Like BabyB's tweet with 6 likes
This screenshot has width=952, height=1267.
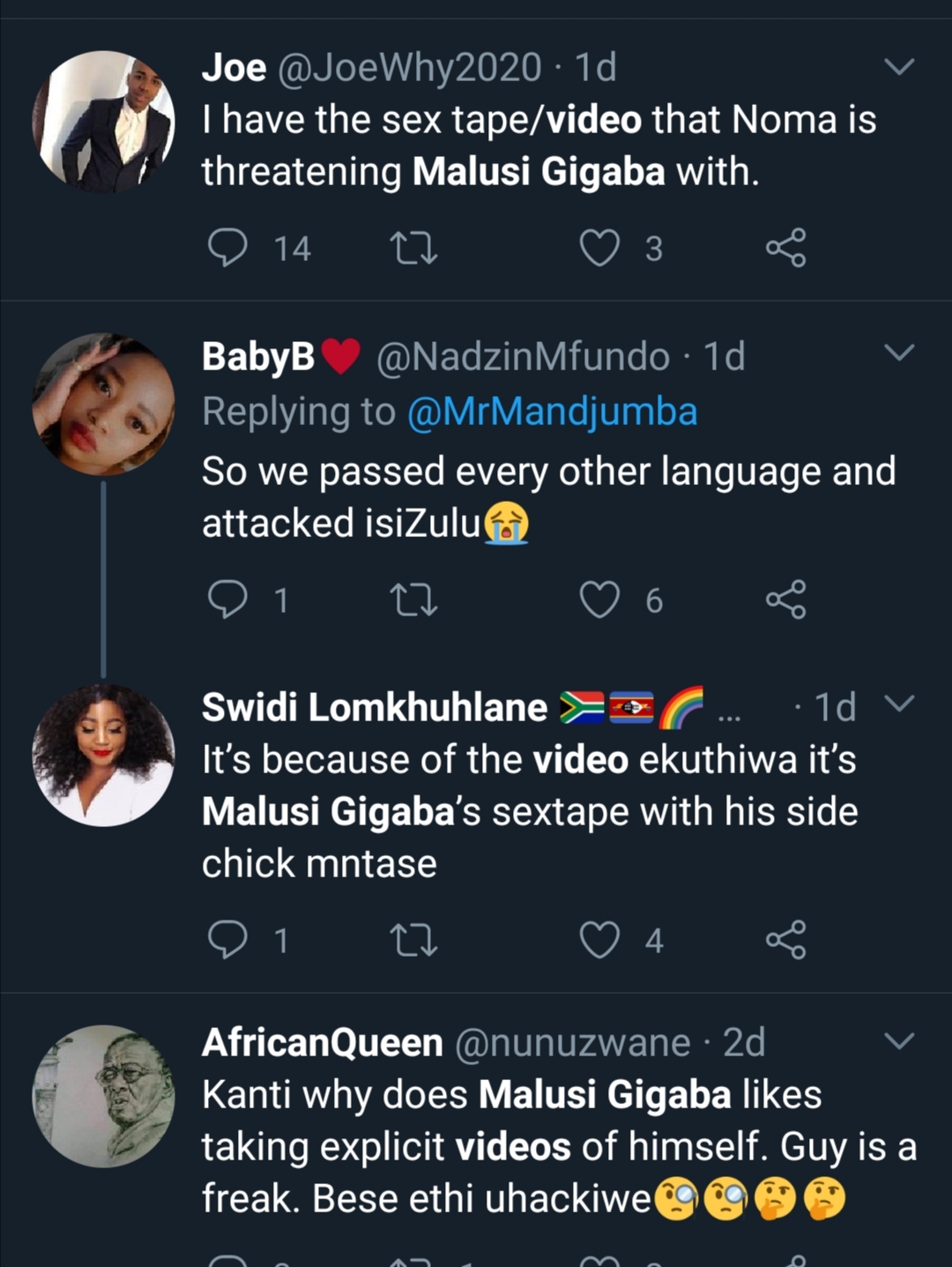(x=599, y=600)
